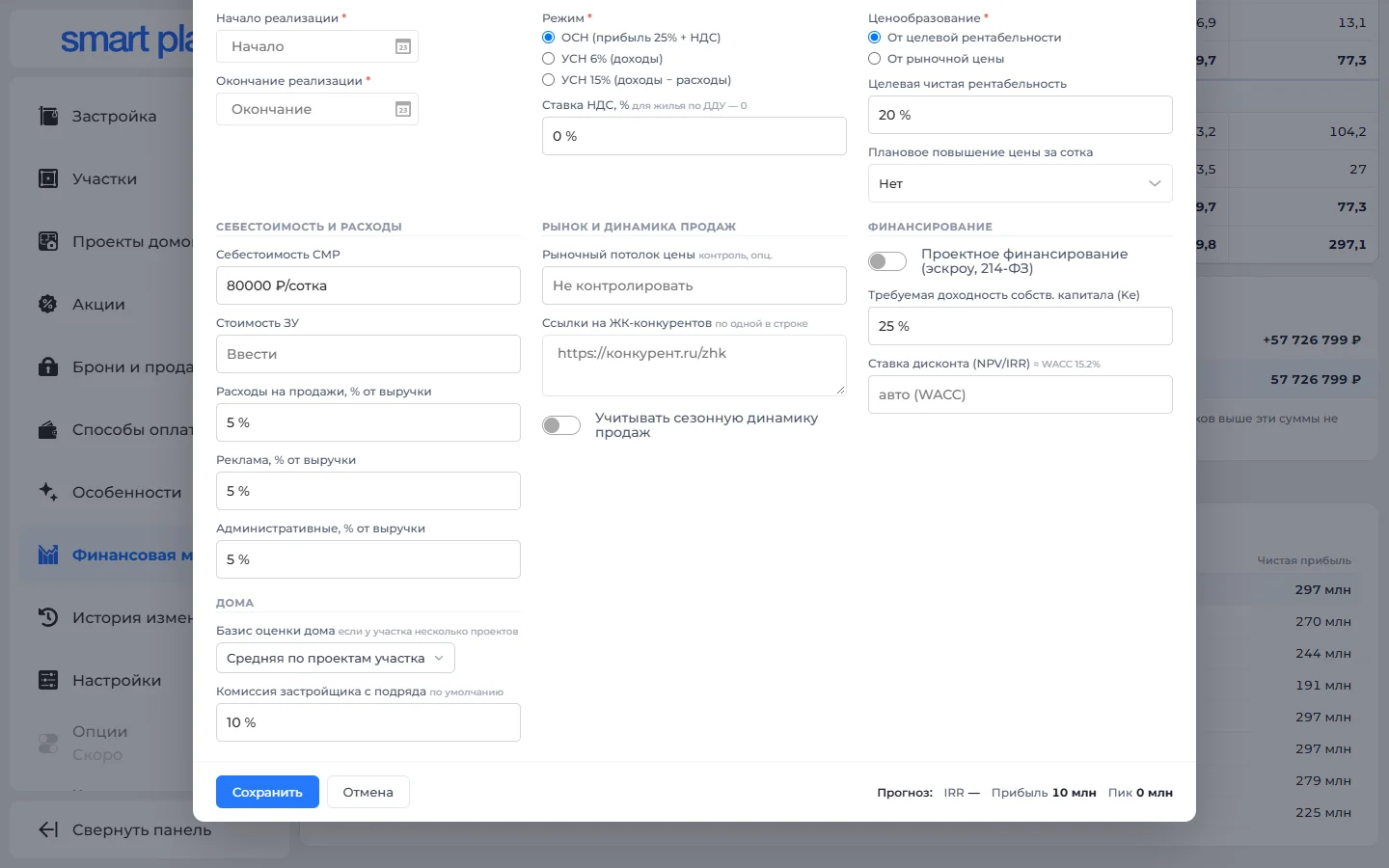Open Настройки menu item
Image resolution: width=1389 pixels, height=868 pixels.
tap(117, 680)
